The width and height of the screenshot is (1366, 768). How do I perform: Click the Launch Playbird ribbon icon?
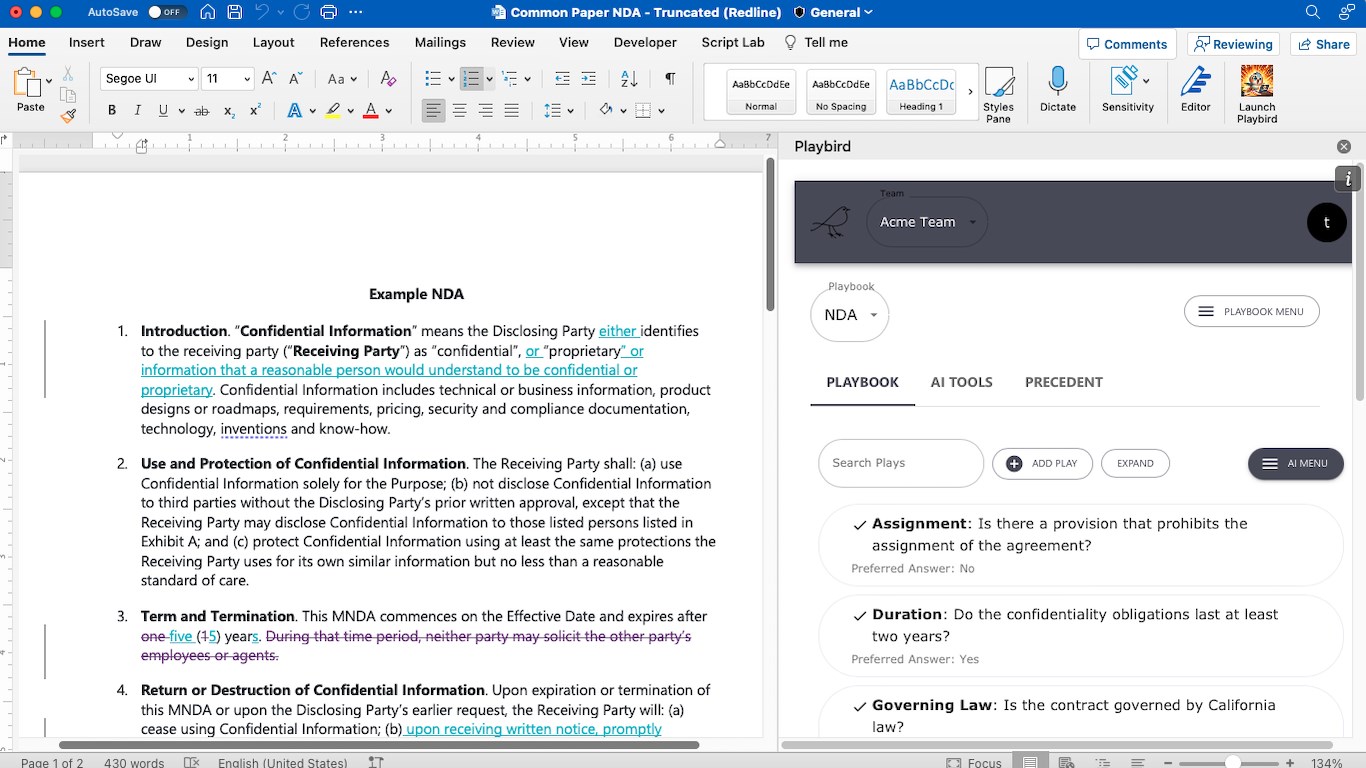click(x=1256, y=94)
